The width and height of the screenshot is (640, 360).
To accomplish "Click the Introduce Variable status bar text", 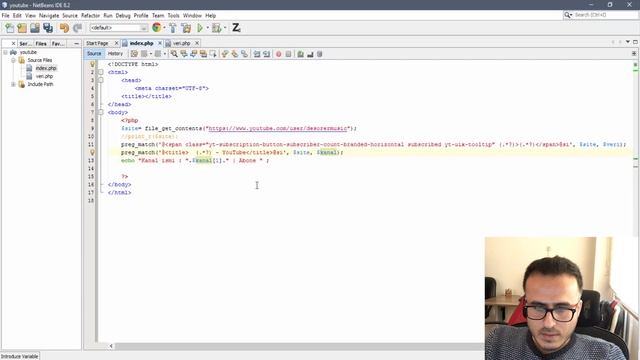I will [19, 356].
